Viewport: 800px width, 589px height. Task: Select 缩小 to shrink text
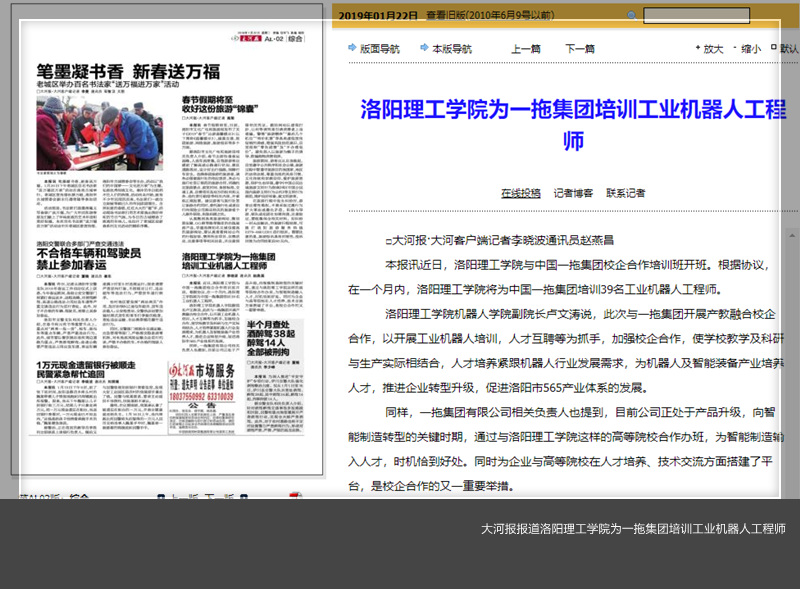click(750, 48)
